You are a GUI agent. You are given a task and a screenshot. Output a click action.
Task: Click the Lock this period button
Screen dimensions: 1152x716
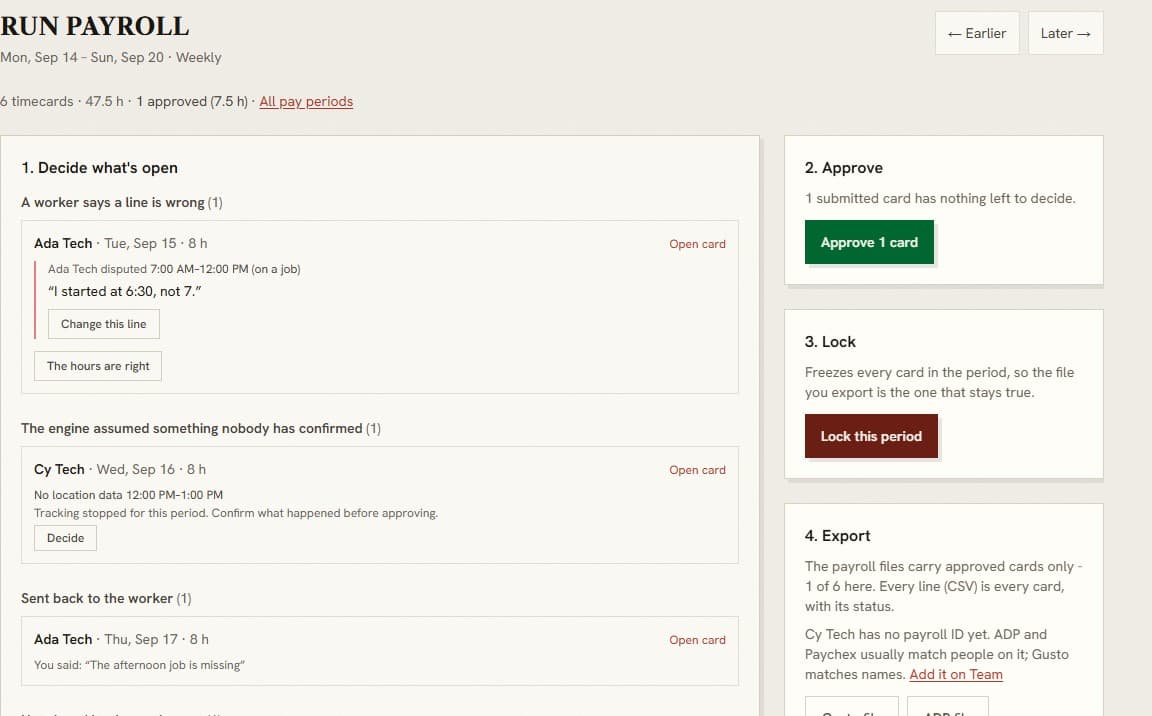(871, 436)
